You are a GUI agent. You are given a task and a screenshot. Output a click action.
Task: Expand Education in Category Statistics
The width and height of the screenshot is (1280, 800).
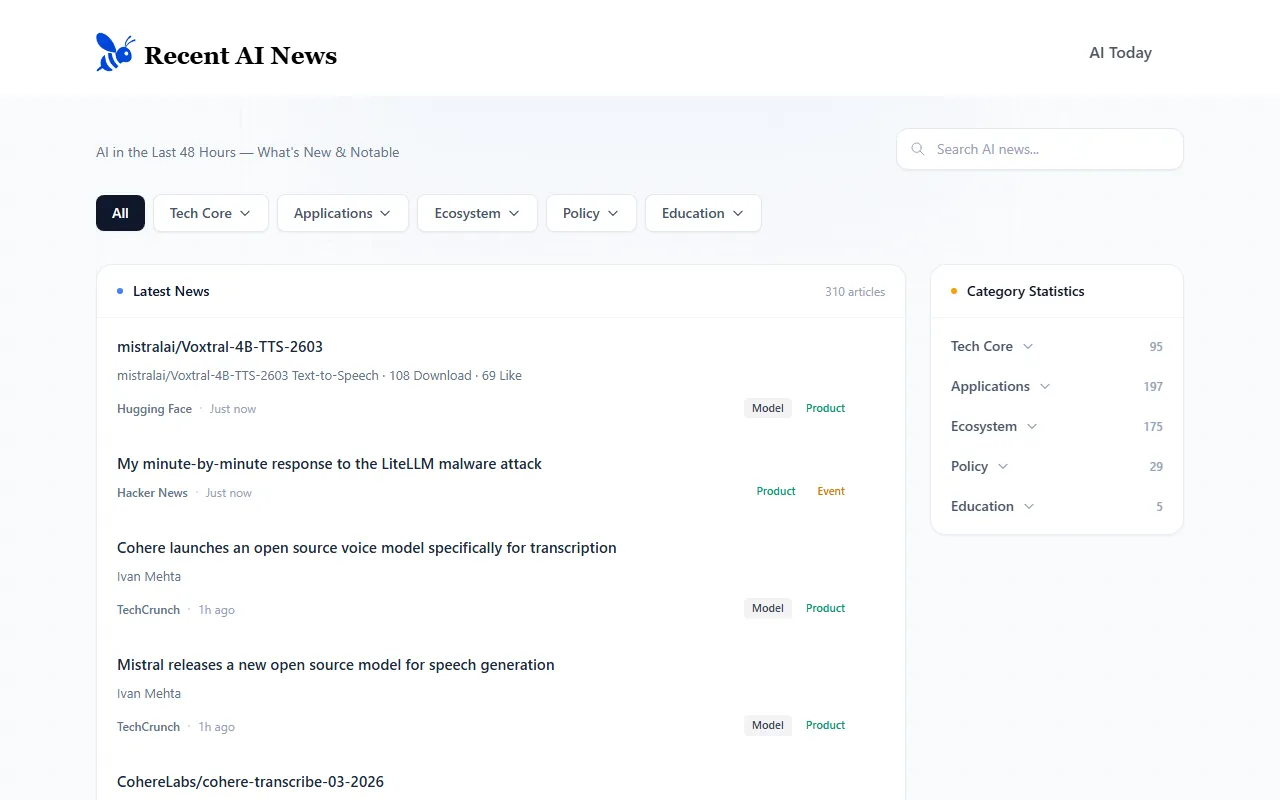[x=992, y=506]
